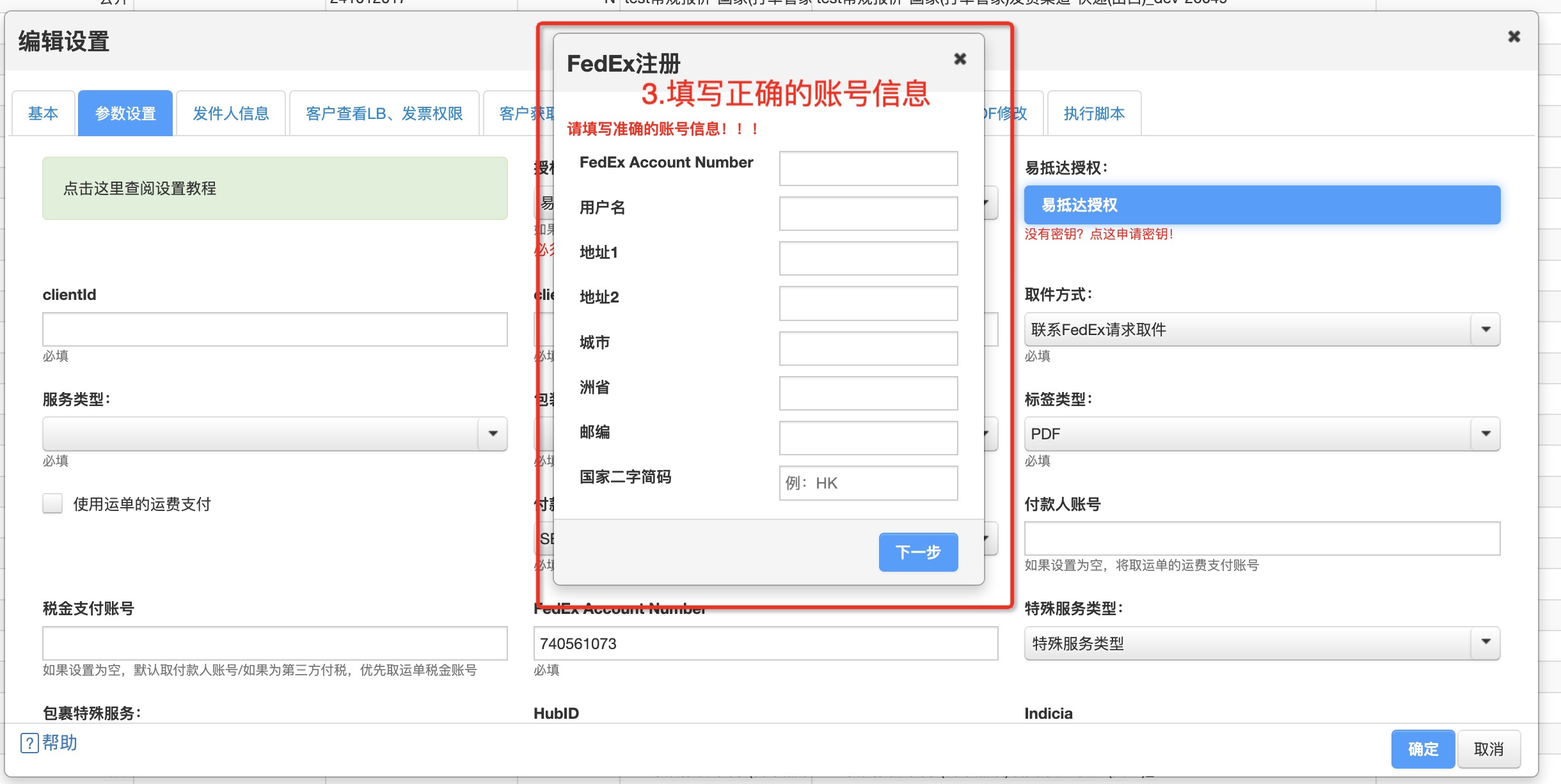
Task: Click the 下一步 button
Action: click(x=918, y=552)
